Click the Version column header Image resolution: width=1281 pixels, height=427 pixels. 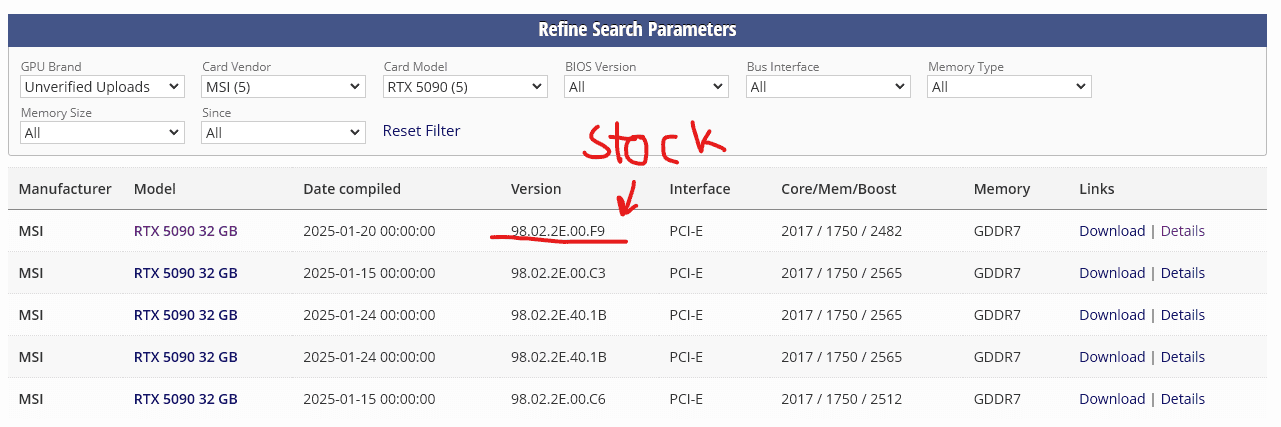536,189
